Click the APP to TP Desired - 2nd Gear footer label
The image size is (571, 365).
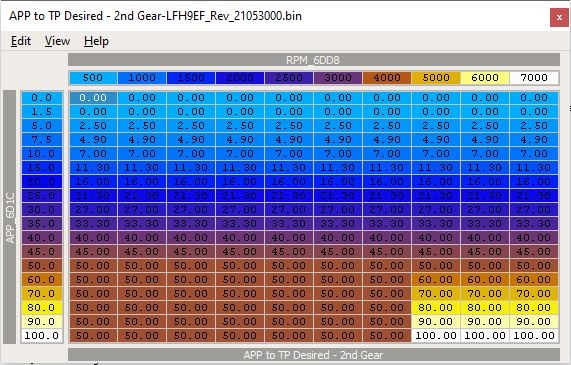[314, 355]
